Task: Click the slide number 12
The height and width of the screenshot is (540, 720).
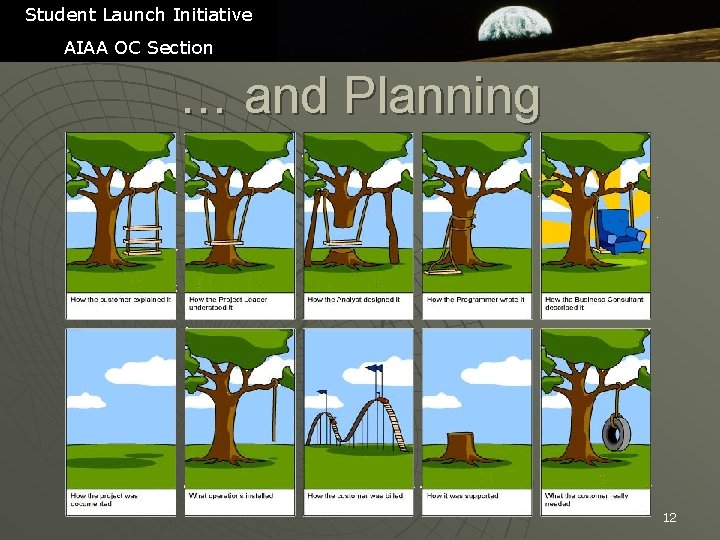Action: click(x=669, y=518)
